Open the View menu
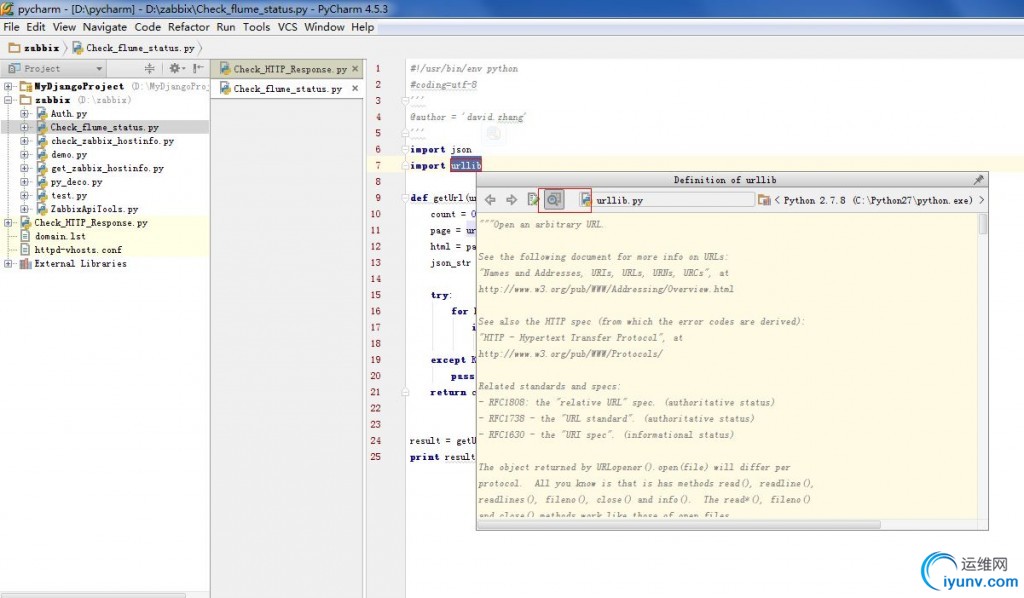The width and height of the screenshot is (1024, 598). pos(64,27)
